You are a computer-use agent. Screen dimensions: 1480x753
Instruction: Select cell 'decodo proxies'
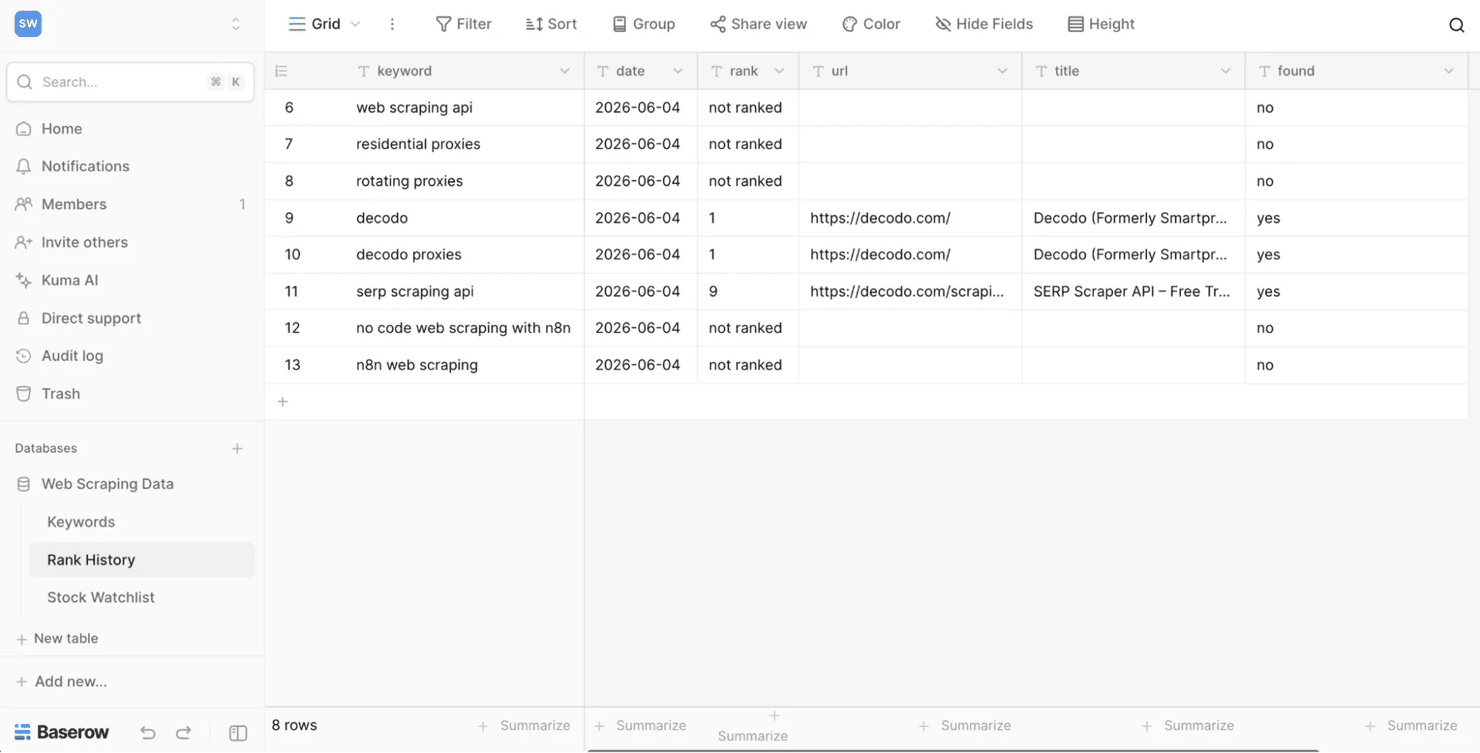[x=465, y=255]
